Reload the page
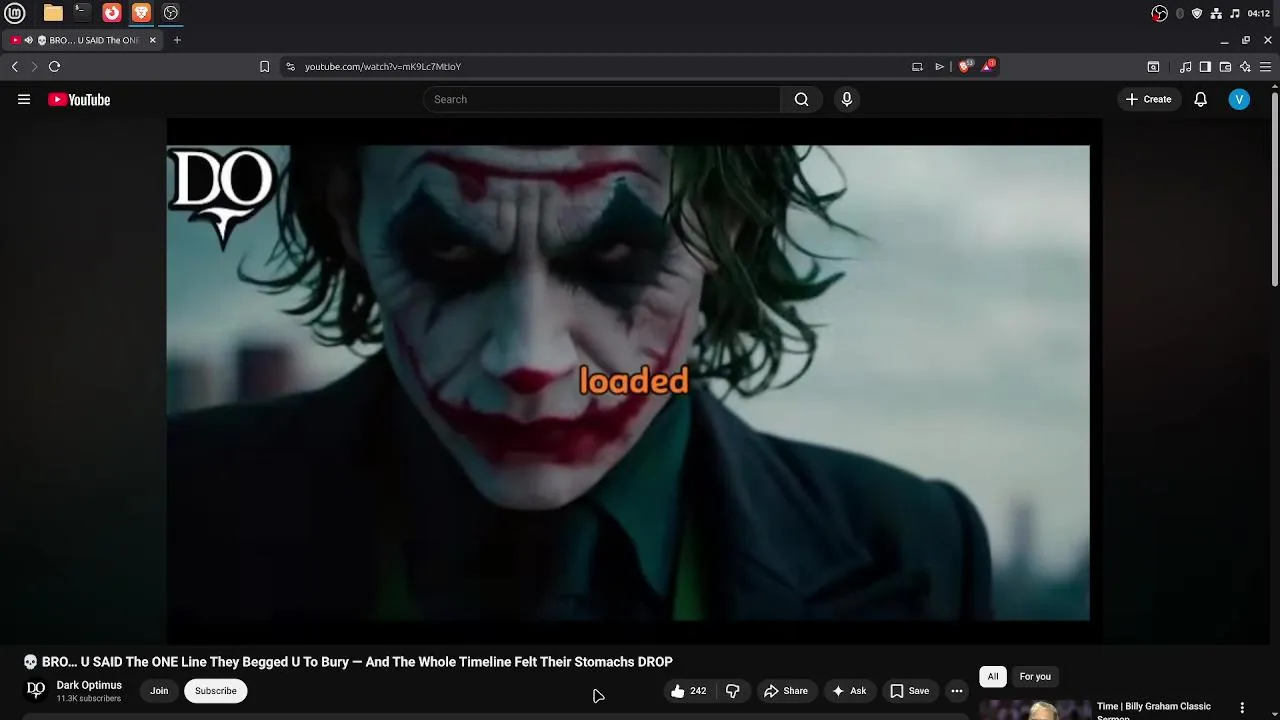The height and width of the screenshot is (720, 1280). pos(54,66)
